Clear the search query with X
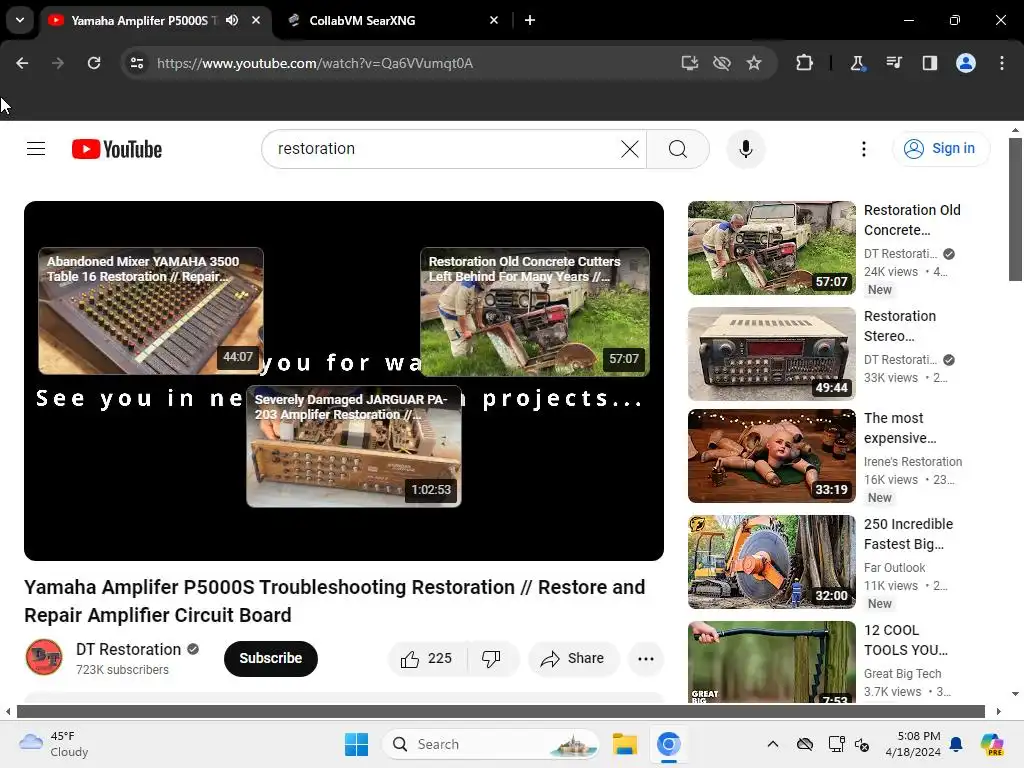The height and width of the screenshot is (768, 1024). (x=630, y=149)
